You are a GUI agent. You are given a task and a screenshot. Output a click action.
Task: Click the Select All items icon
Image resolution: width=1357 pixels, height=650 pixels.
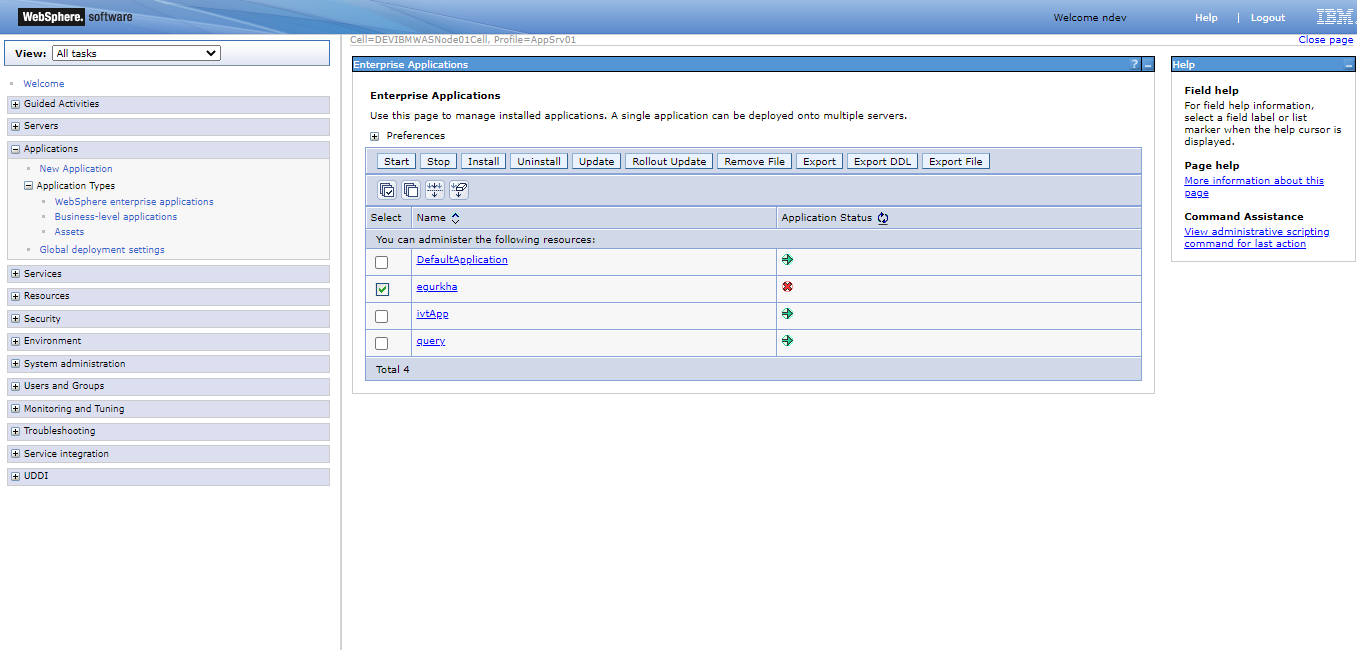tap(387, 190)
